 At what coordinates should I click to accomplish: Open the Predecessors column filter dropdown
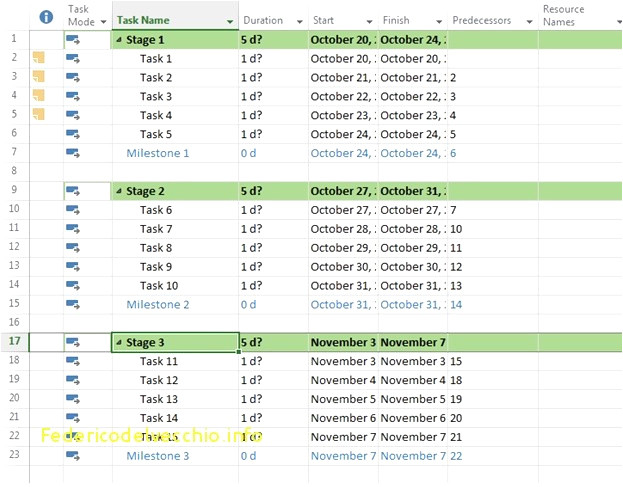coord(525,21)
